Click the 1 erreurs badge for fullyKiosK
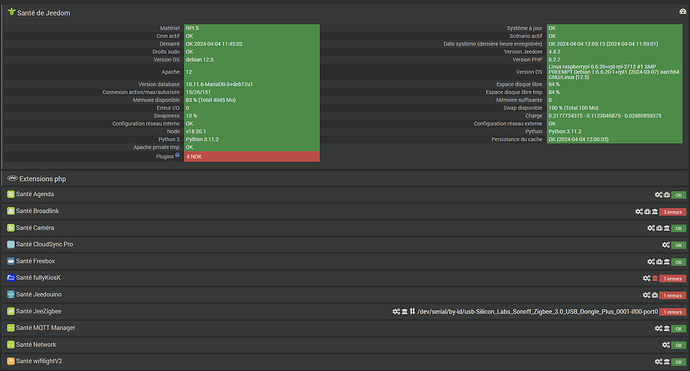 click(x=672, y=279)
